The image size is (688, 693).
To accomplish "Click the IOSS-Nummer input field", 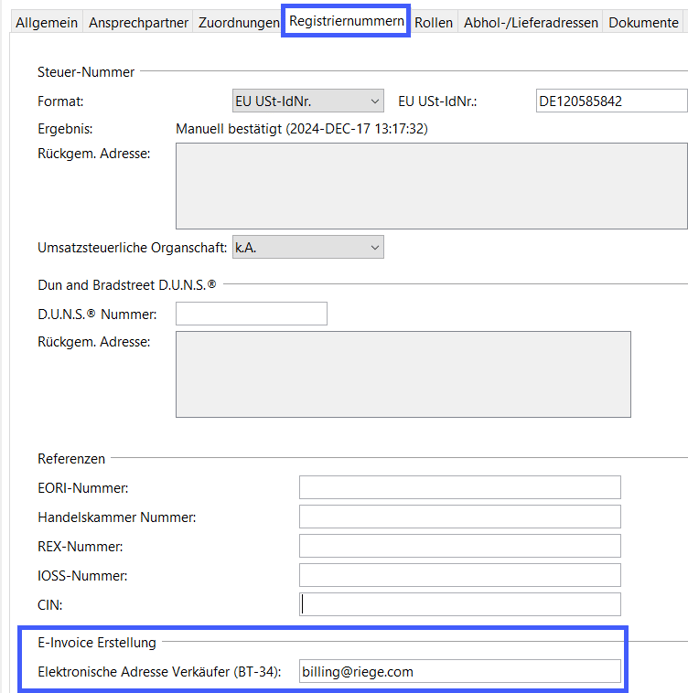I will 460,575.
